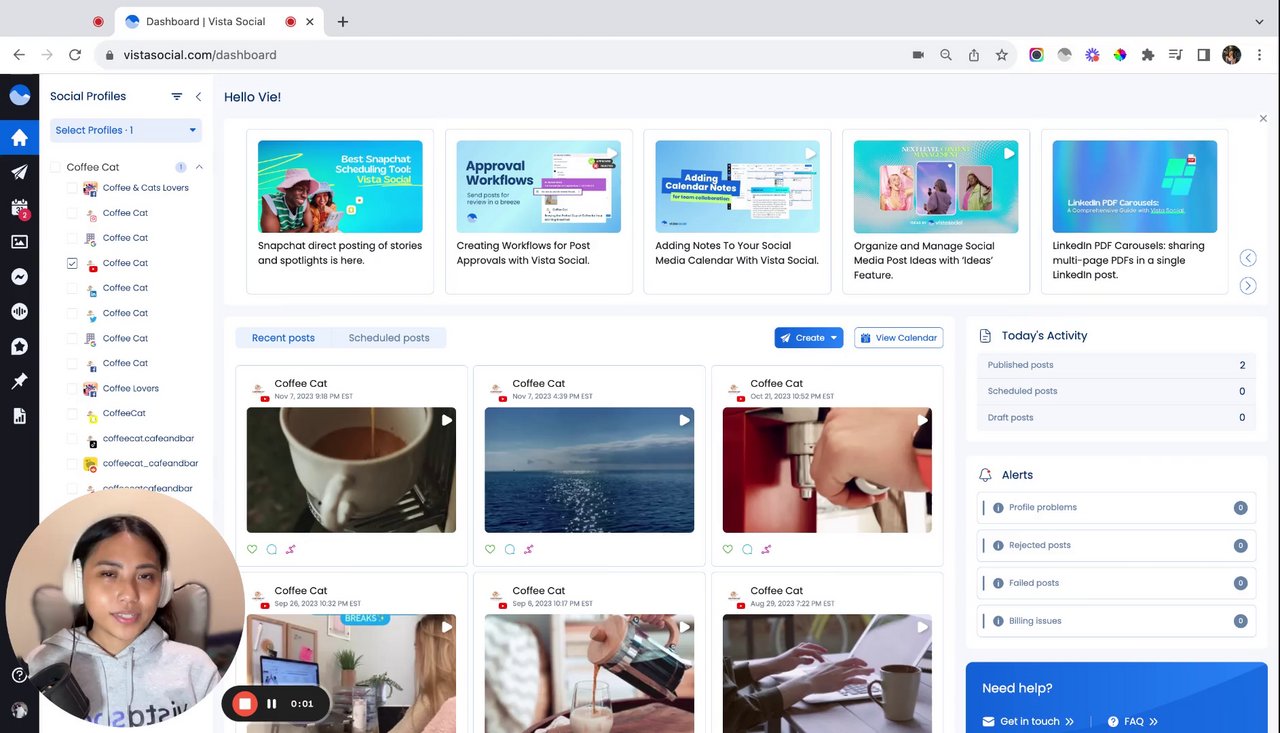Stop the screen recording
Viewport: 1280px width, 733px height.
coord(245,703)
